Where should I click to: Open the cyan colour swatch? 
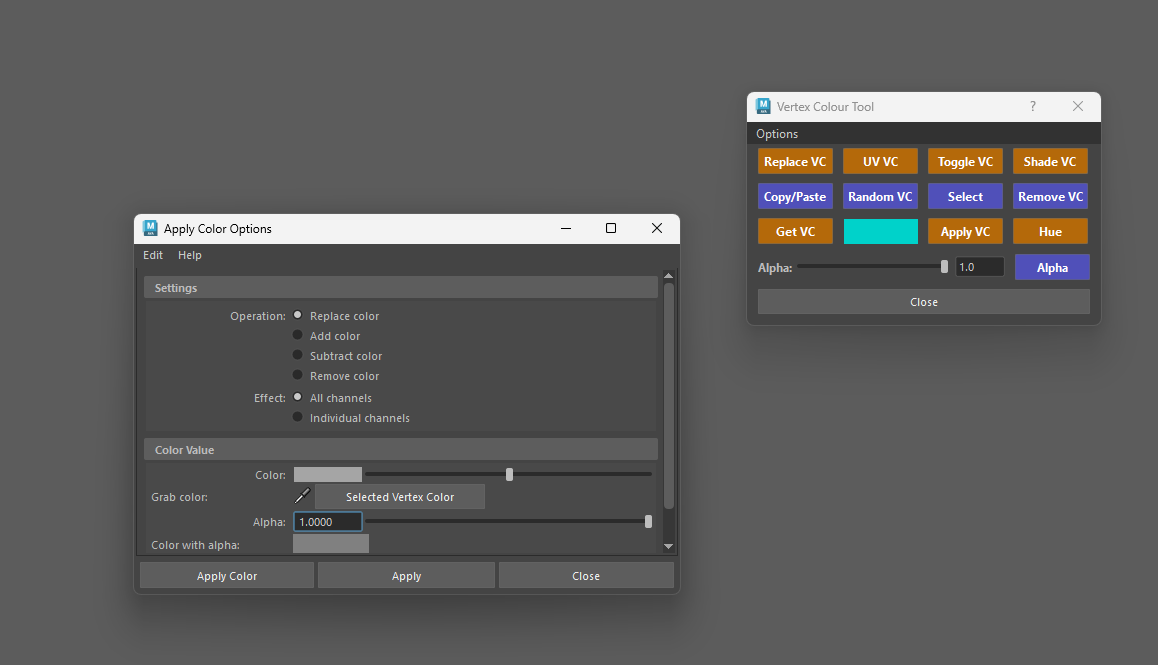[x=880, y=231]
